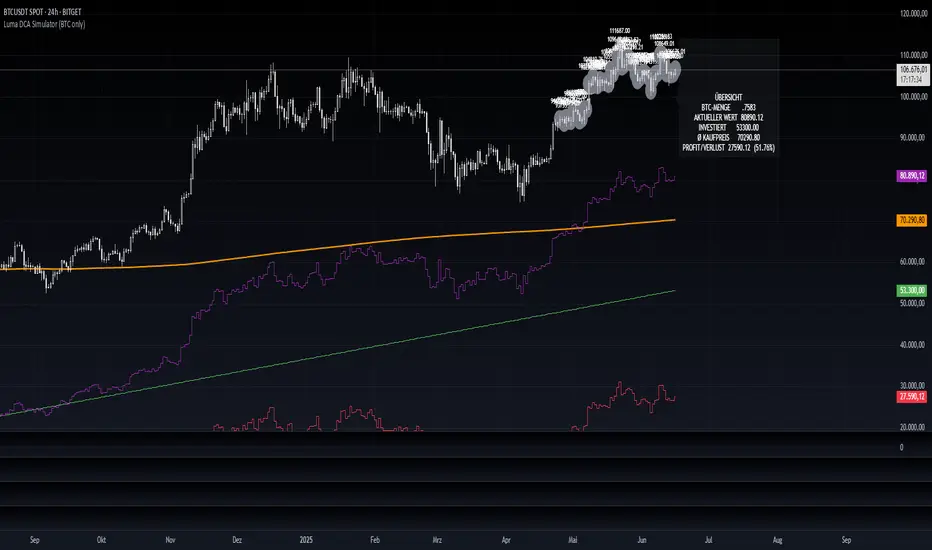The height and width of the screenshot is (550, 932).
Task: Click the 40.000,00 price axis label
Action: 913,345
